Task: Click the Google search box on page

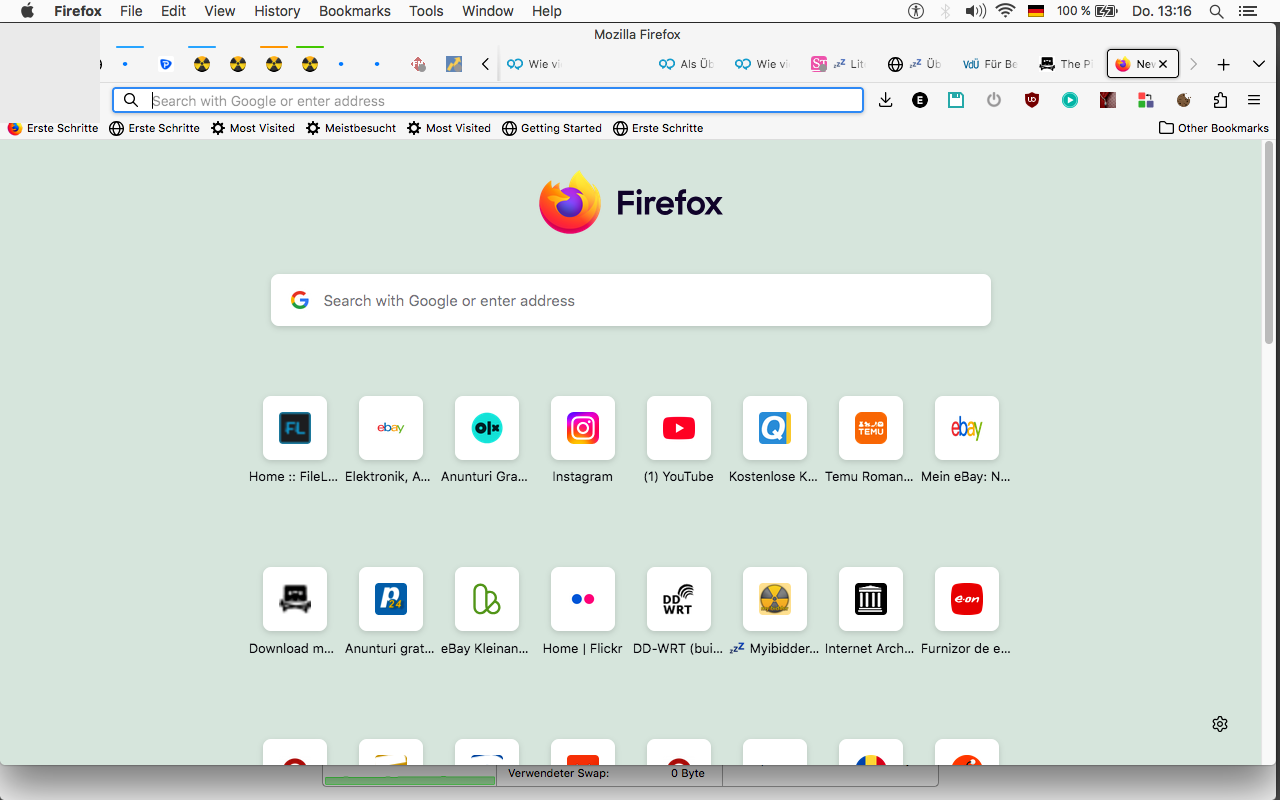Action: coord(631,300)
